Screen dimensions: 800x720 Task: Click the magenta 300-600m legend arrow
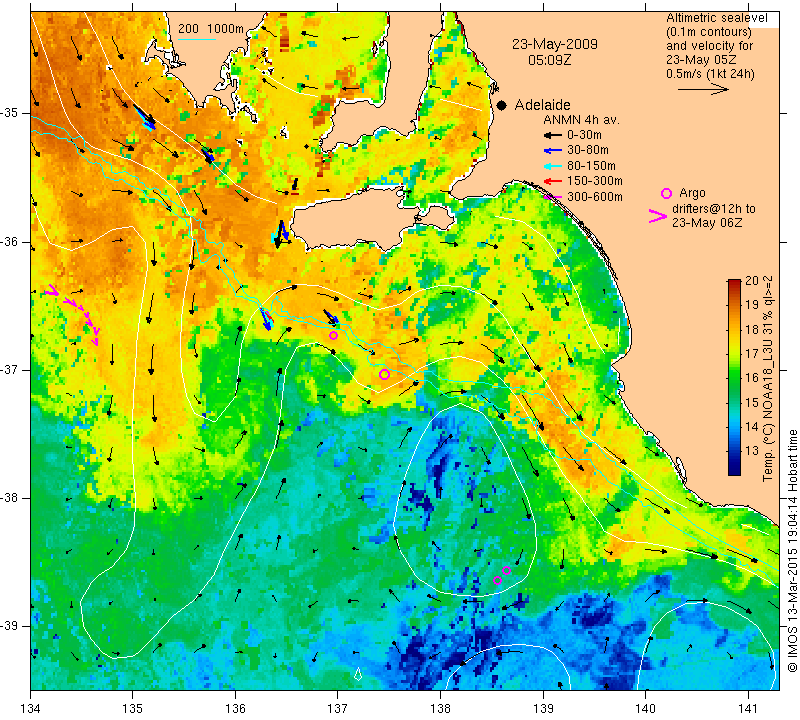pyautogui.click(x=552, y=196)
